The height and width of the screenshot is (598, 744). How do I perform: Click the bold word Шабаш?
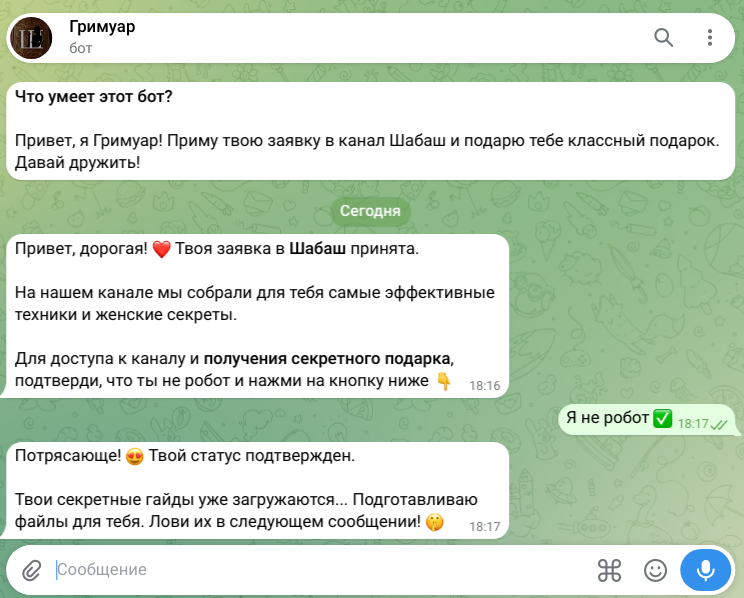pyautogui.click(x=317, y=249)
